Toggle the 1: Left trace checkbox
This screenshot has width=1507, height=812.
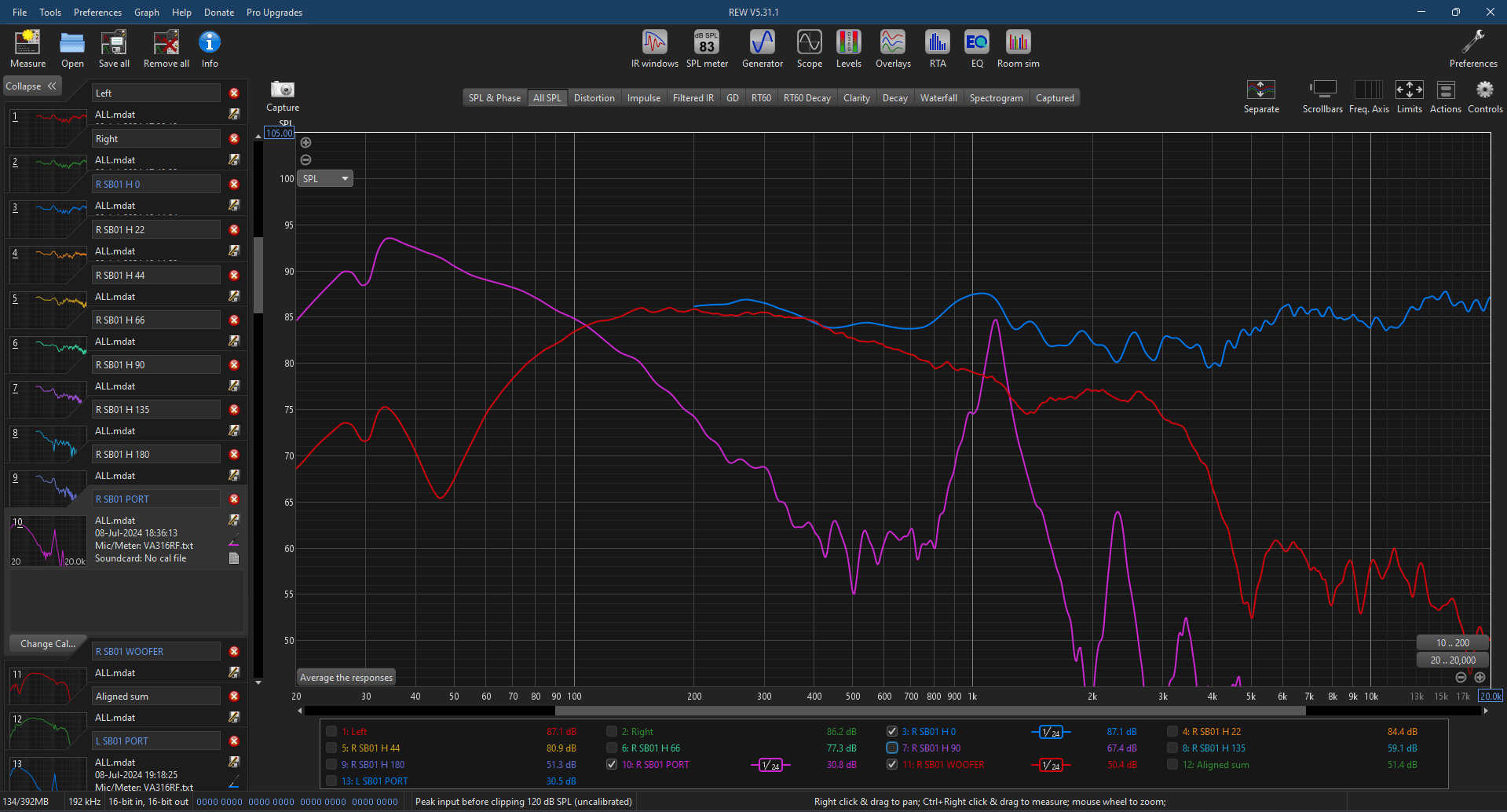pyautogui.click(x=331, y=731)
